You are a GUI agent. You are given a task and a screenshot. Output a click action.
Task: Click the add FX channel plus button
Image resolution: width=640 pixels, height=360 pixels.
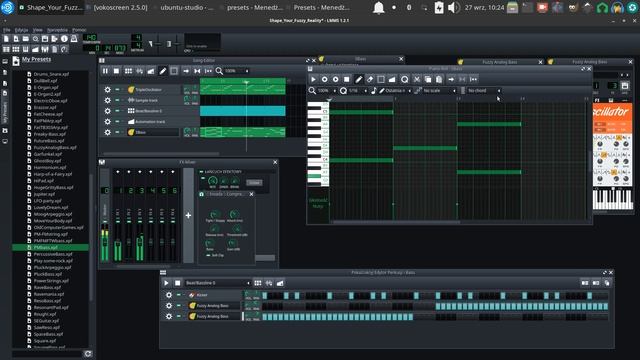188,215
